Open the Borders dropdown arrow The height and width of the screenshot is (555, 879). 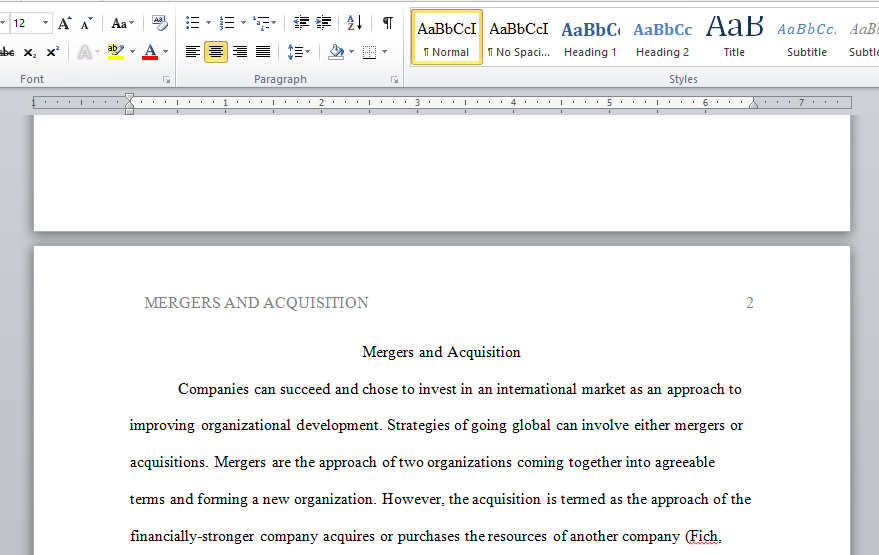click(x=385, y=52)
